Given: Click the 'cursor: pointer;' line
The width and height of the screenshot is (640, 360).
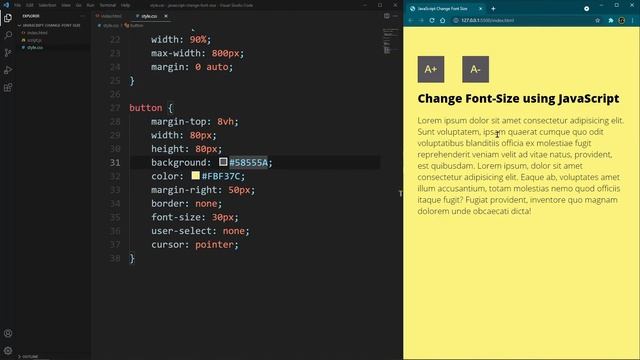Looking at the screenshot, I should (195, 244).
